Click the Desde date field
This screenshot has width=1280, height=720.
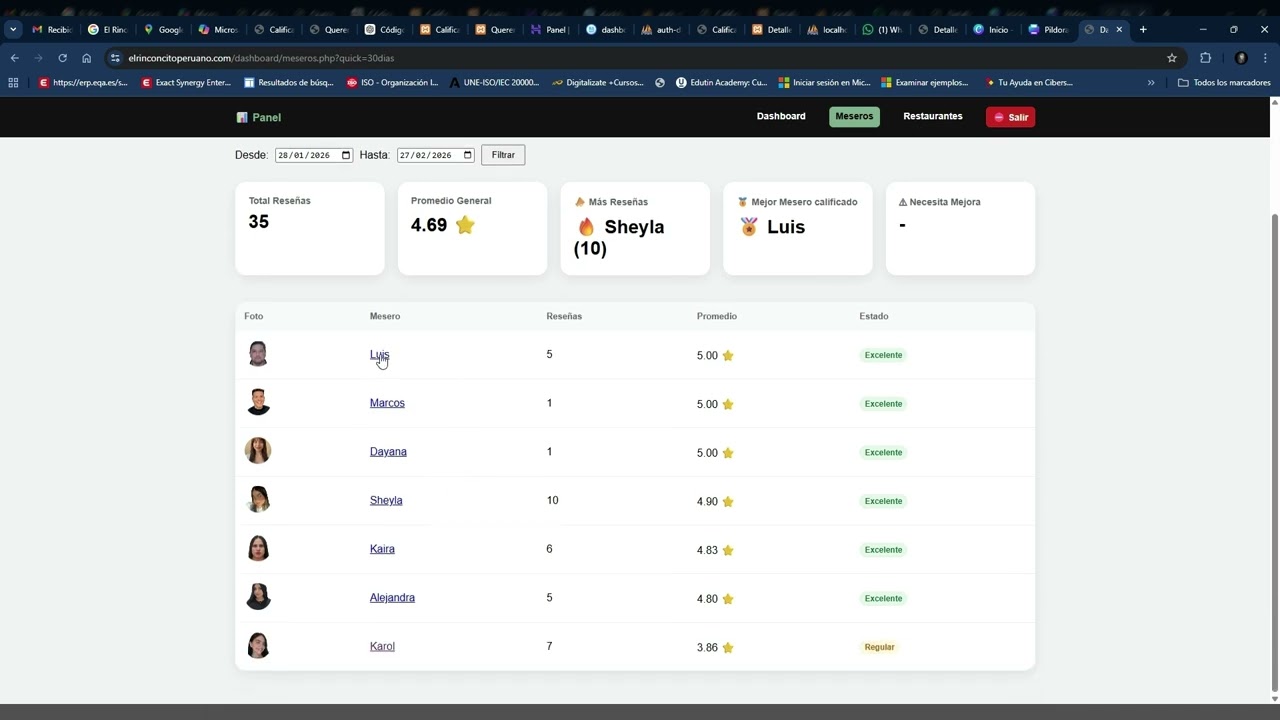[x=314, y=155]
